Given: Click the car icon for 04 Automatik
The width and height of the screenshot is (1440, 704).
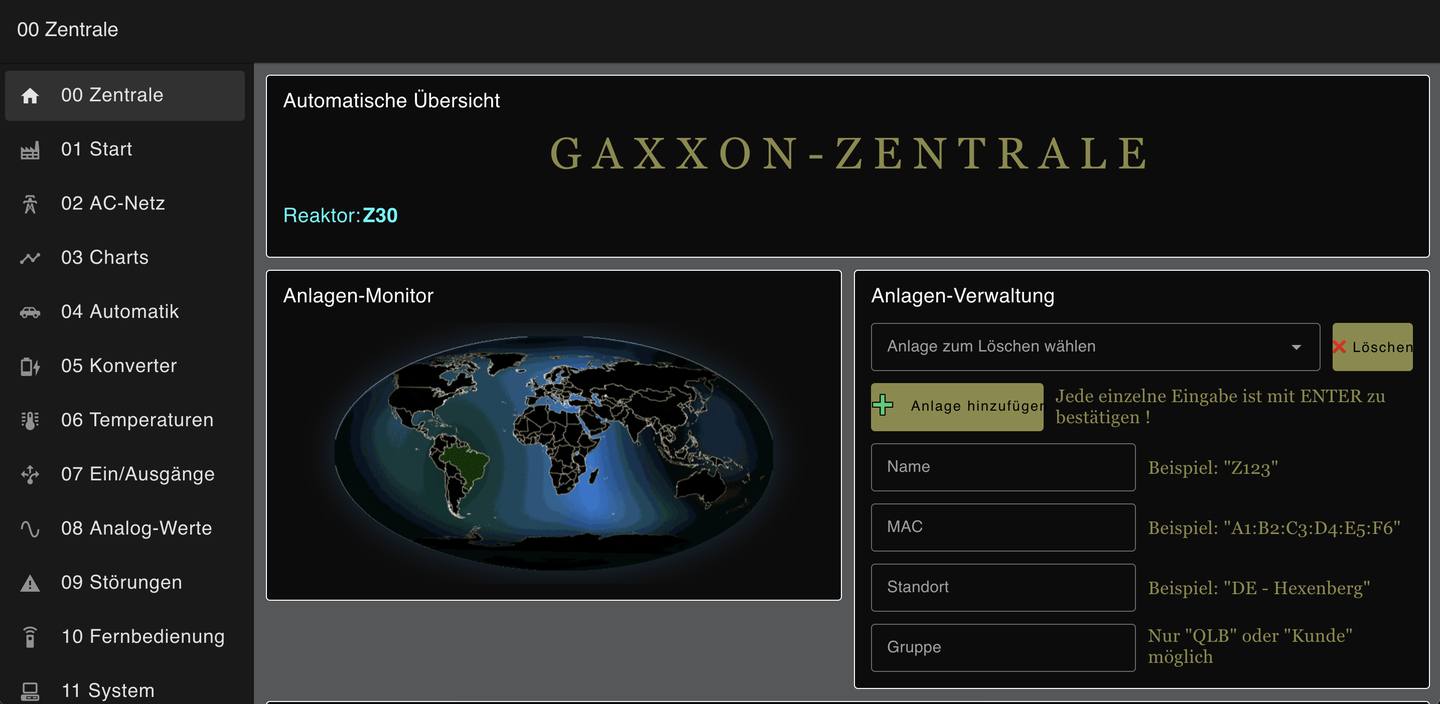Looking at the screenshot, I should pyautogui.click(x=30, y=312).
